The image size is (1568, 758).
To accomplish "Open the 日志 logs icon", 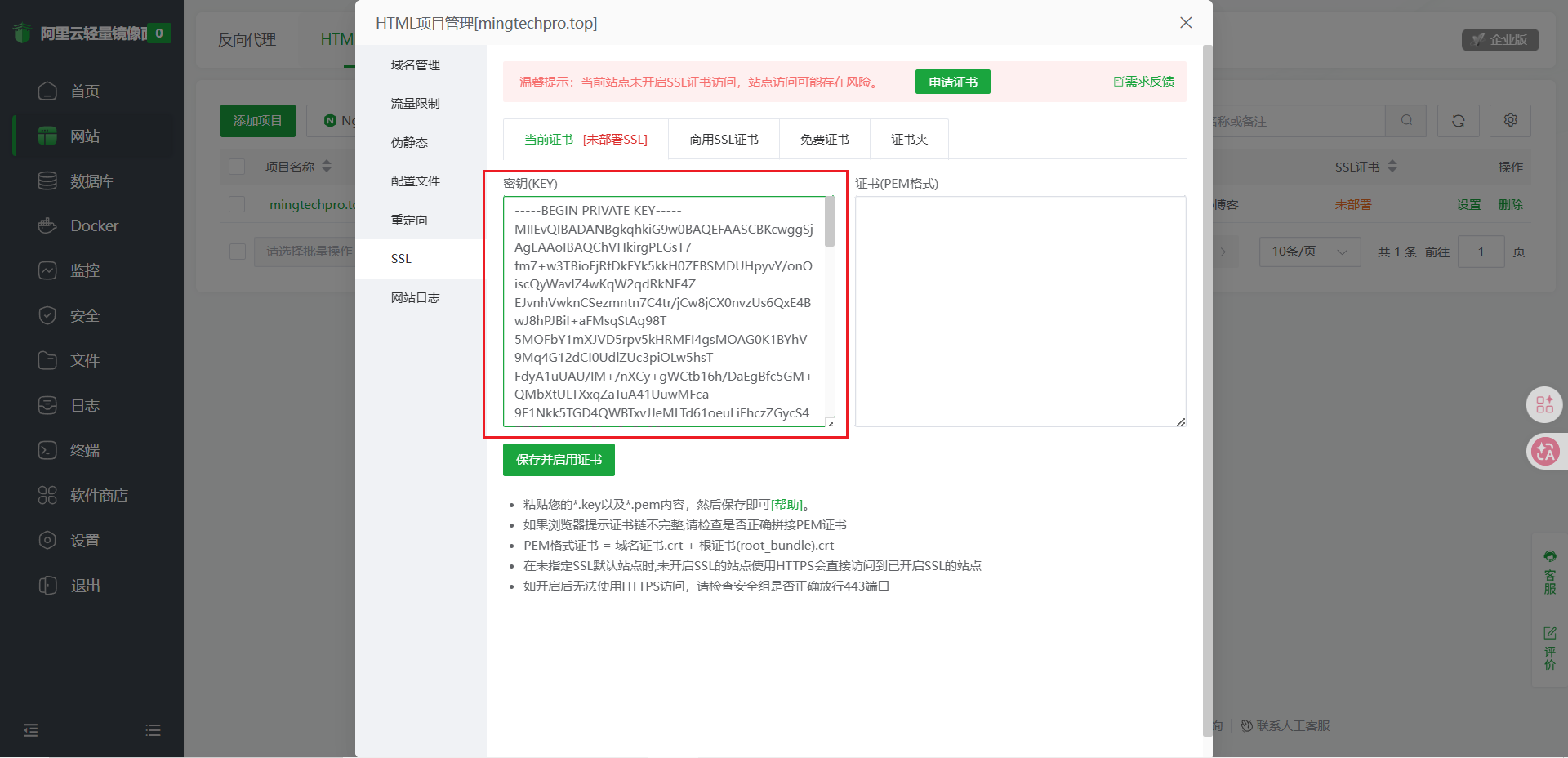I will (x=47, y=405).
